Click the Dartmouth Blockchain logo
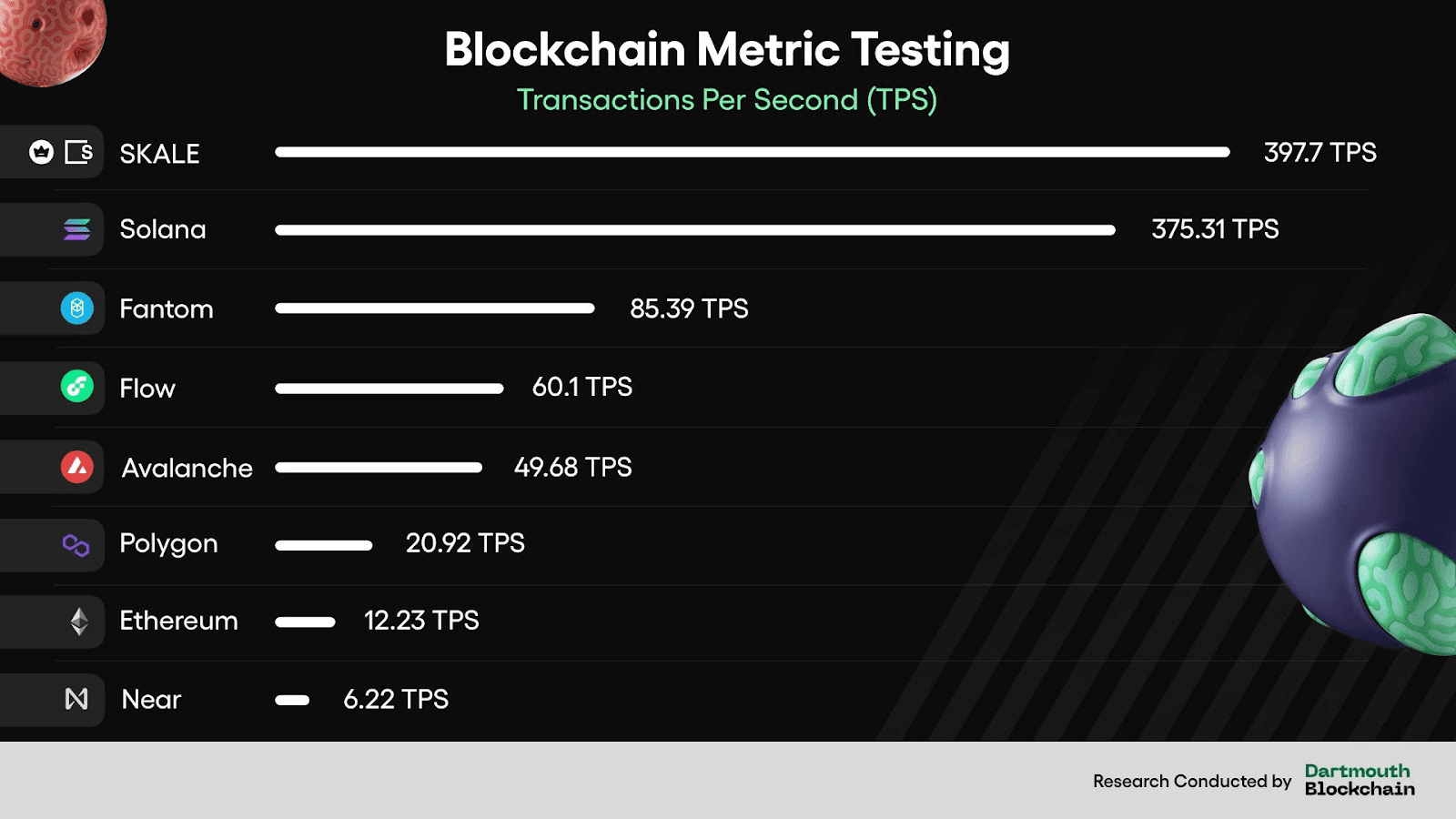Screen dimensions: 1456x819 coord(1360,780)
